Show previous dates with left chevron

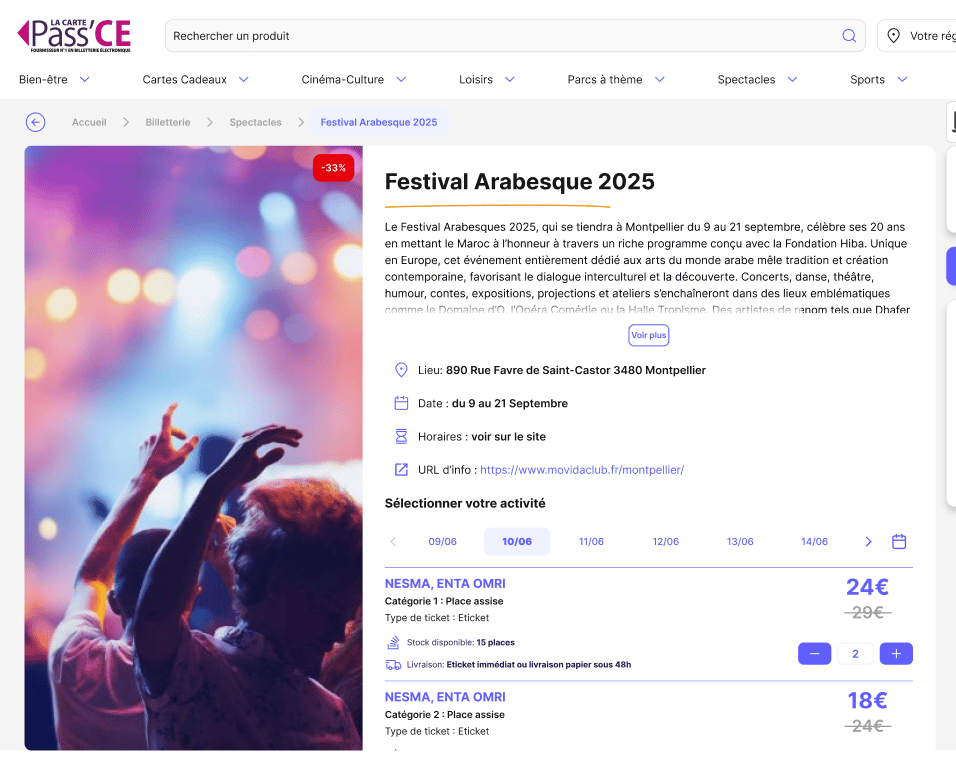coord(393,541)
